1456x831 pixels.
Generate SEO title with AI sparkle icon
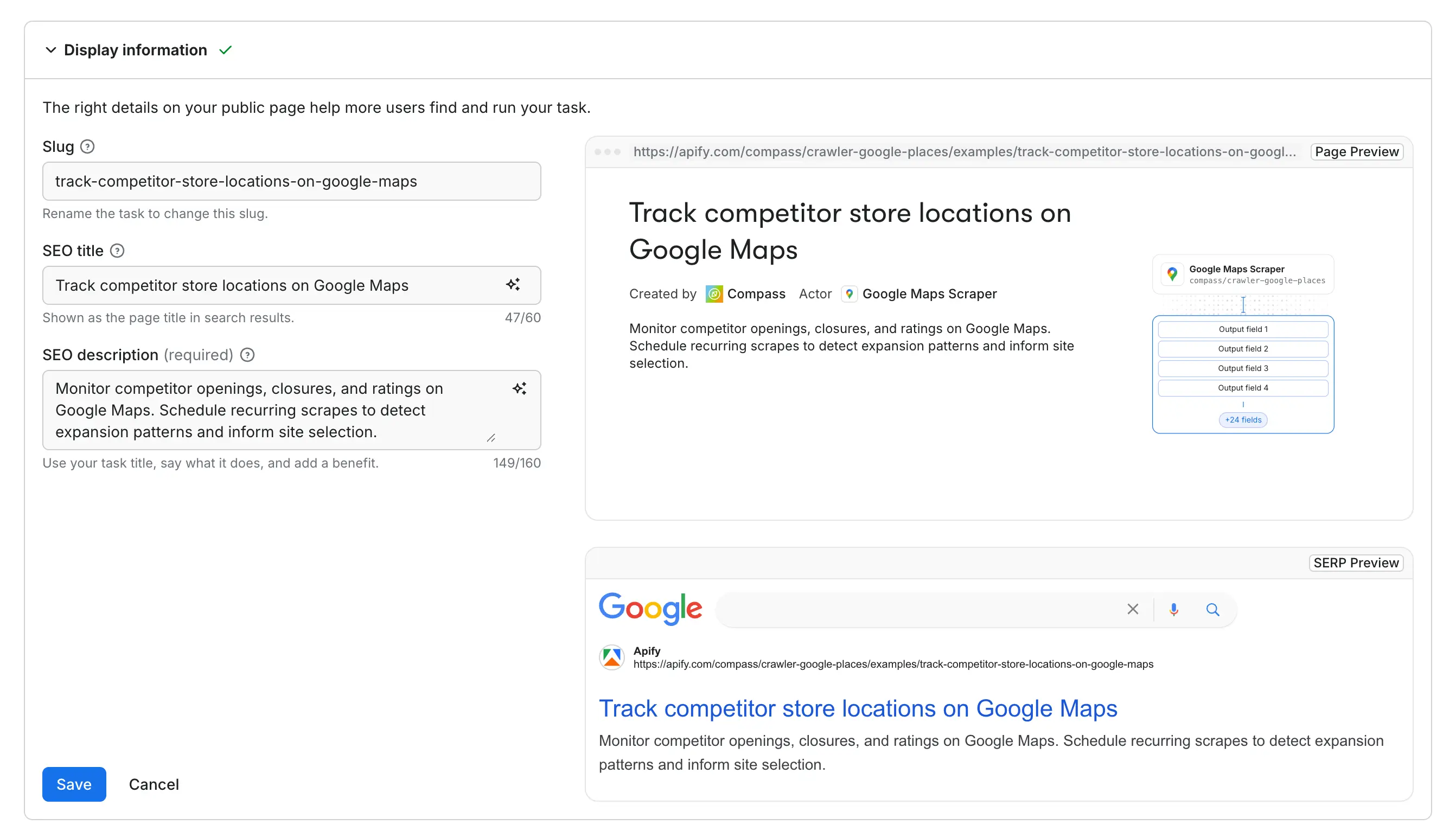(513, 285)
